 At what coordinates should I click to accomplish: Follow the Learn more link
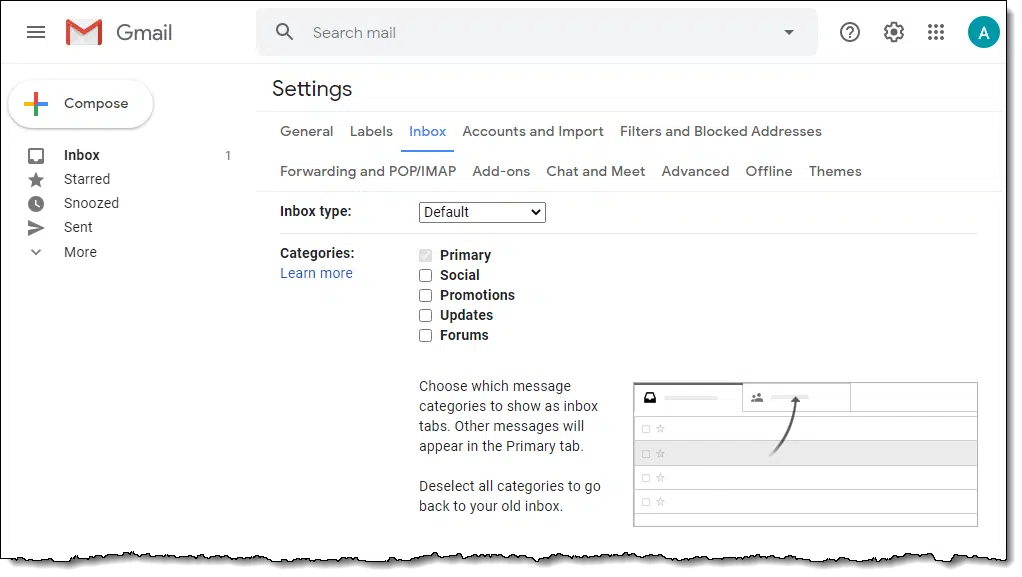316,273
